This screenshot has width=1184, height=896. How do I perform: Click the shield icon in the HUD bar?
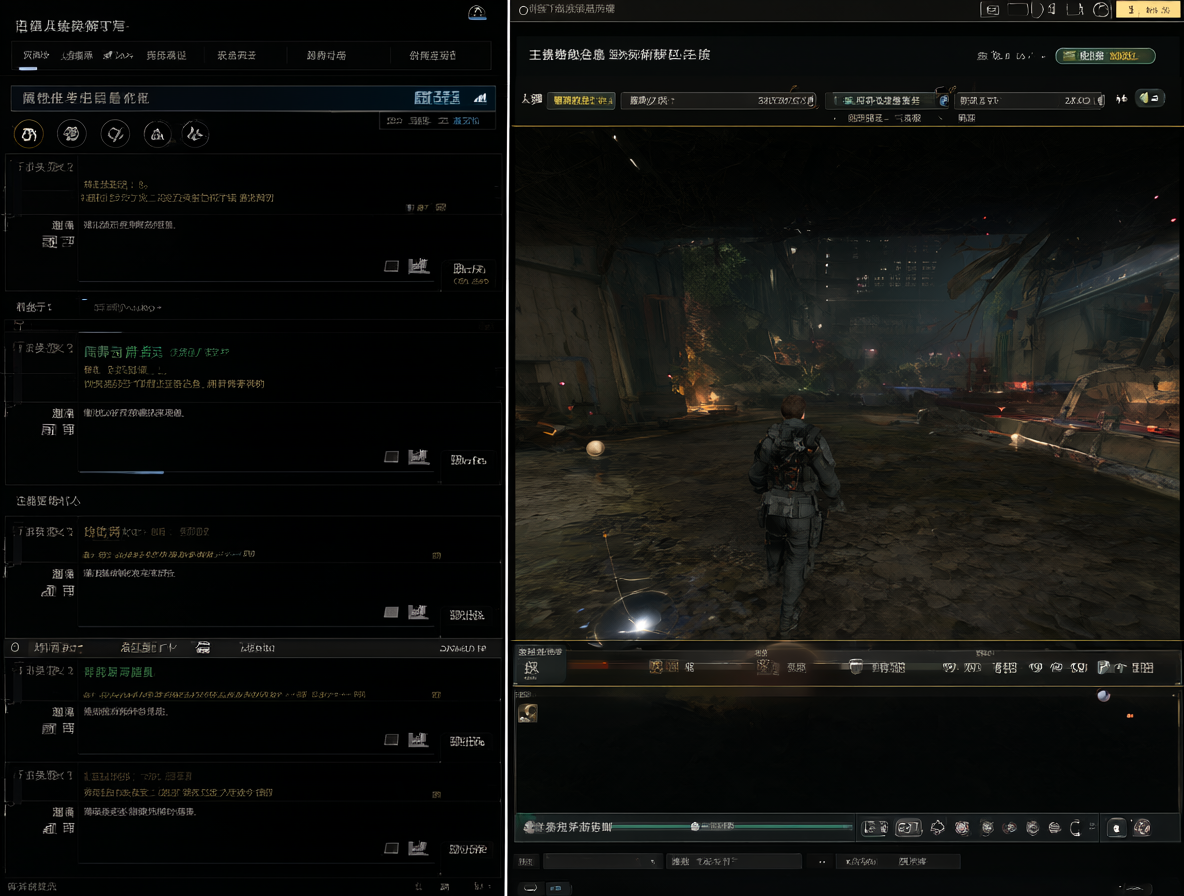pos(856,667)
